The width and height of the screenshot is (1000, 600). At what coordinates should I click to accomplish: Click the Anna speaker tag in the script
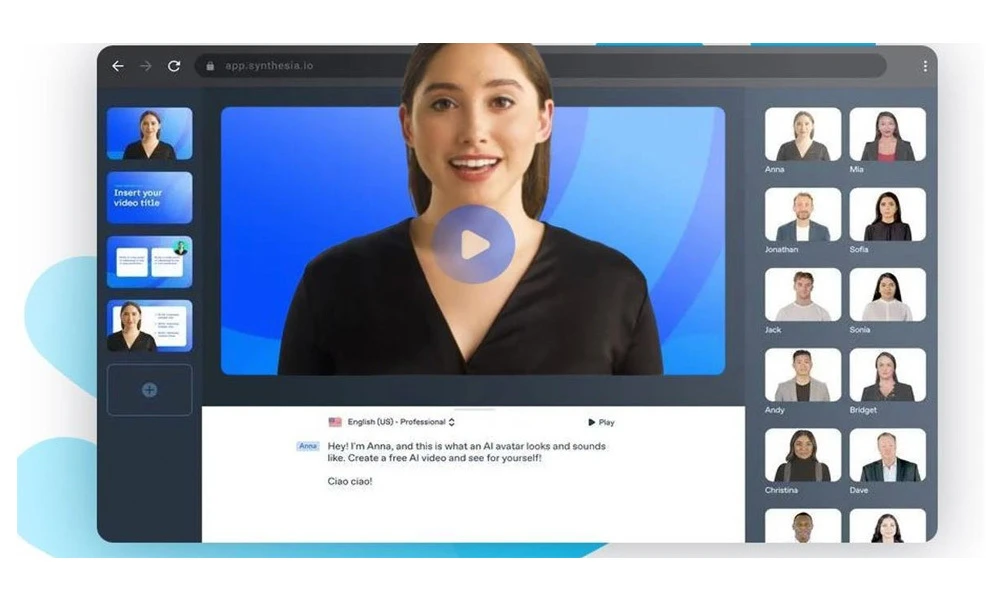(x=307, y=446)
